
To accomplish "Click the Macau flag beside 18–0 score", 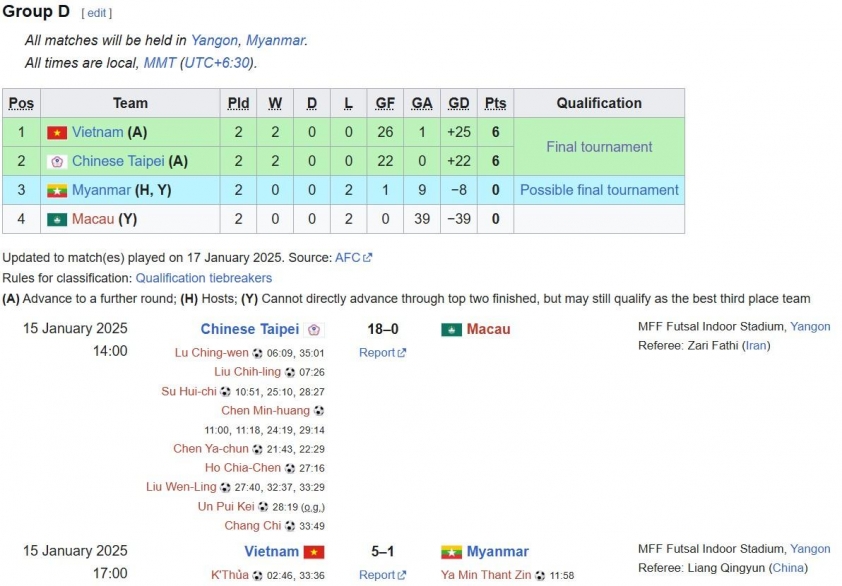I will (x=452, y=330).
